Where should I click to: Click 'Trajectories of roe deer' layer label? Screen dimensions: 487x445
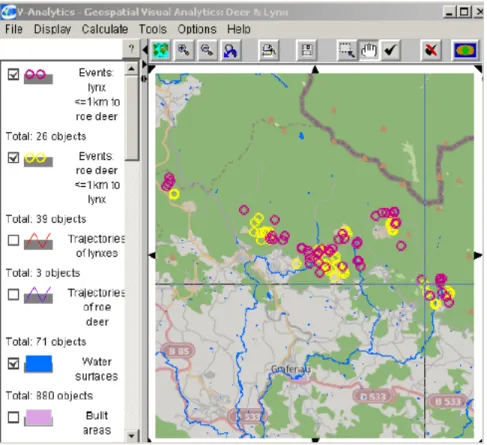[x=96, y=307]
